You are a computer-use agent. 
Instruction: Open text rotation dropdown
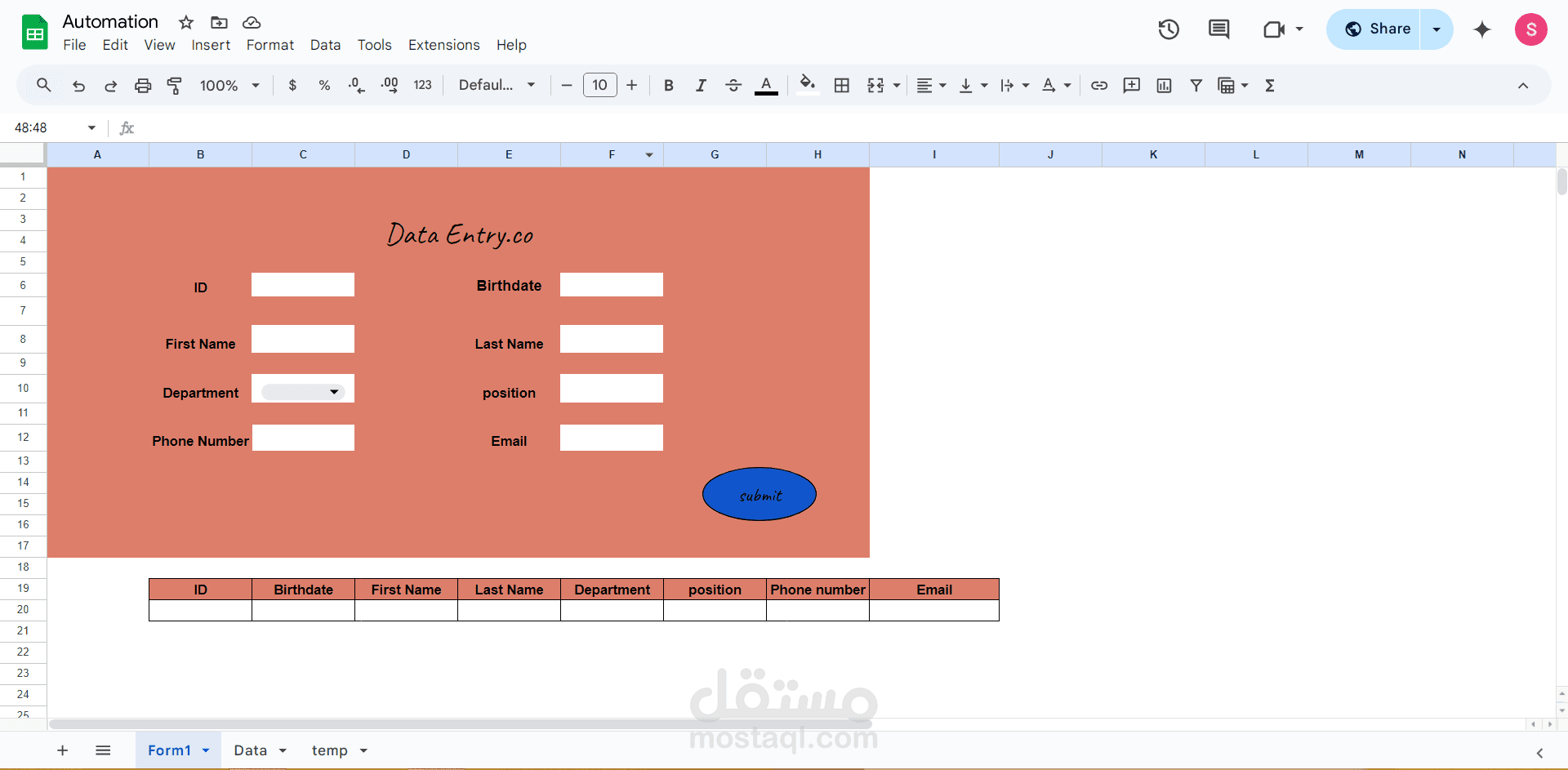click(x=1056, y=86)
